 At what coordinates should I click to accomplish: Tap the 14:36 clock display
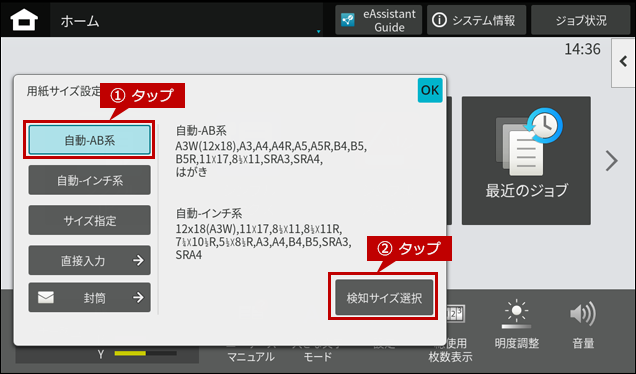(582, 49)
